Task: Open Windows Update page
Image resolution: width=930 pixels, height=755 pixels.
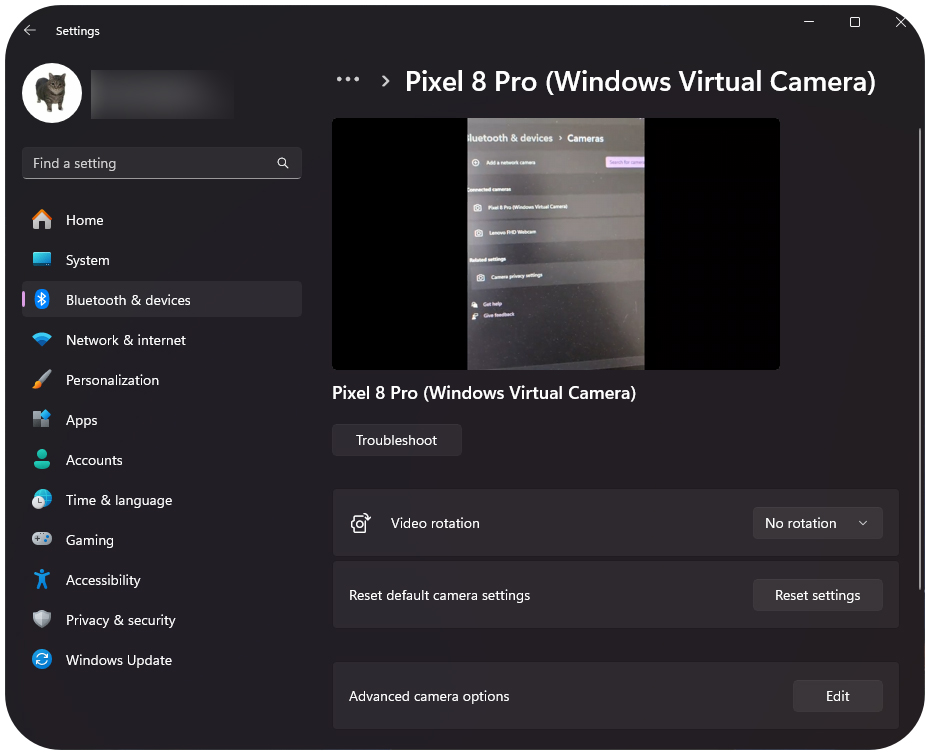Action: [162, 660]
